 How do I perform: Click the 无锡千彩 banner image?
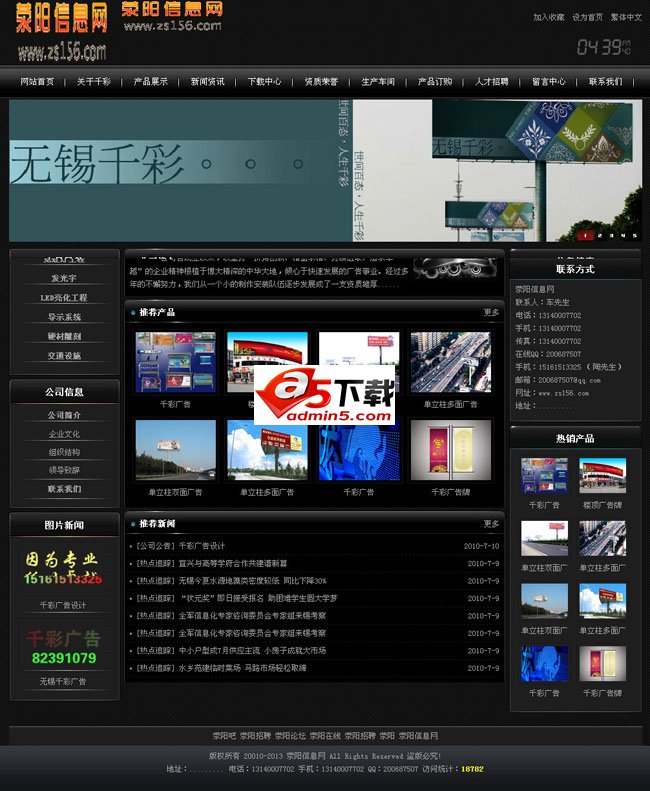tap(325, 171)
